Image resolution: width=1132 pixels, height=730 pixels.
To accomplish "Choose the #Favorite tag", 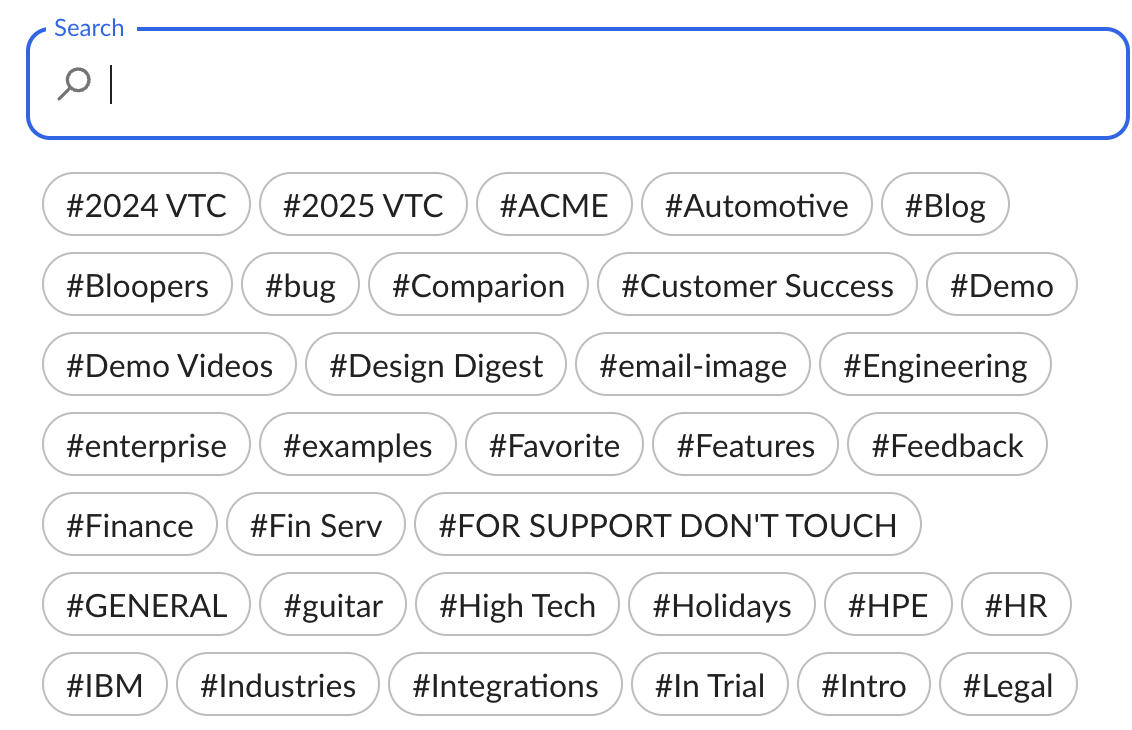I will (x=554, y=446).
